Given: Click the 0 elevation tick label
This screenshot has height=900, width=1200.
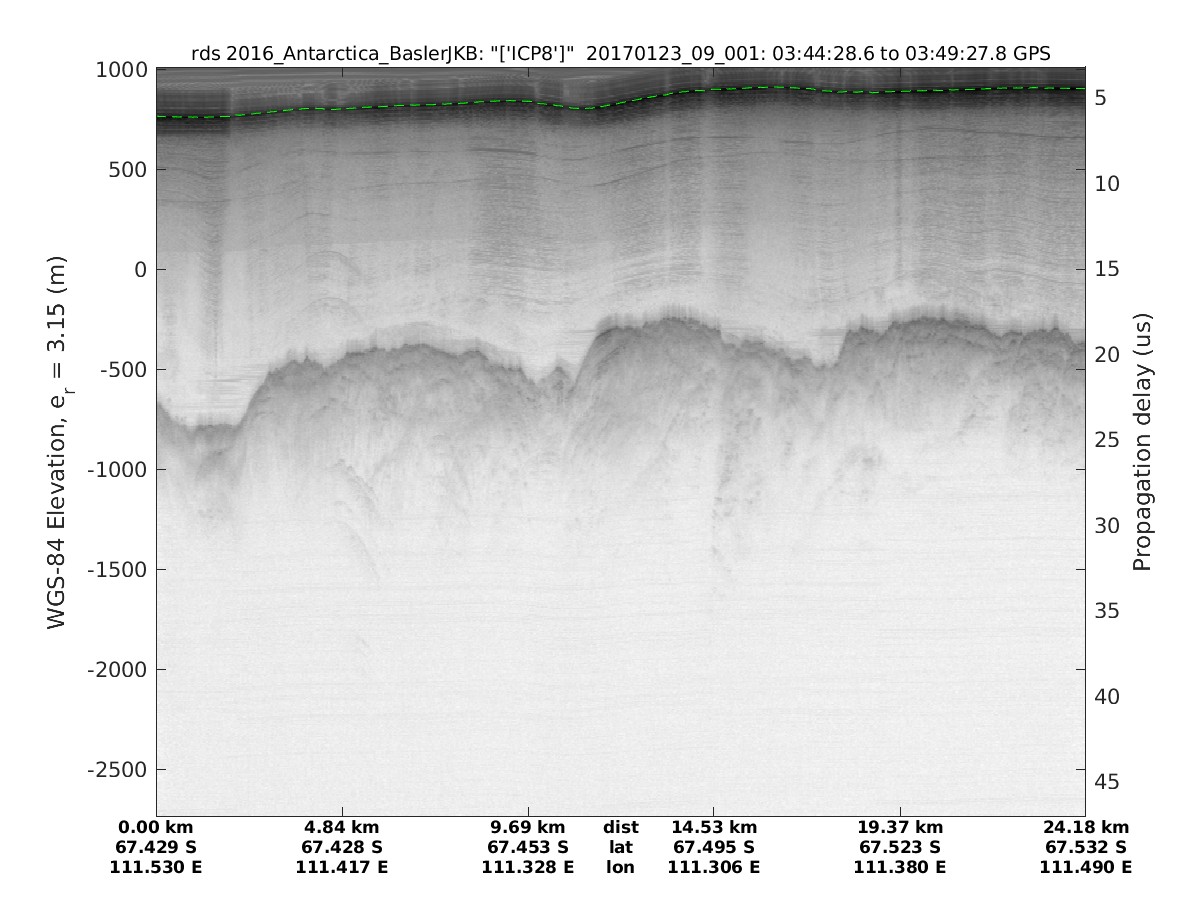Looking at the screenshot, I should point(142,270).
